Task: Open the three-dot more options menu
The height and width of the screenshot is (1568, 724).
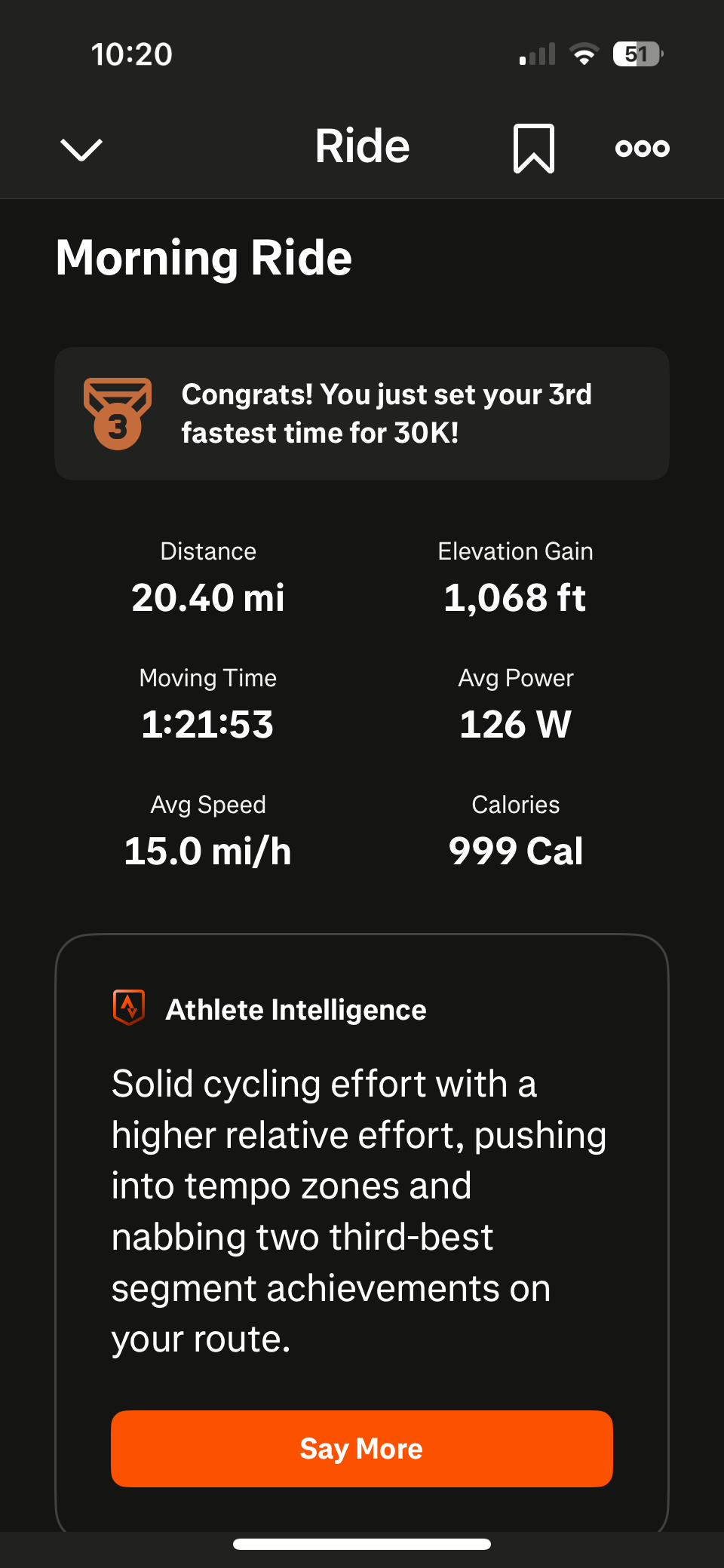Action: coord(642,148)
